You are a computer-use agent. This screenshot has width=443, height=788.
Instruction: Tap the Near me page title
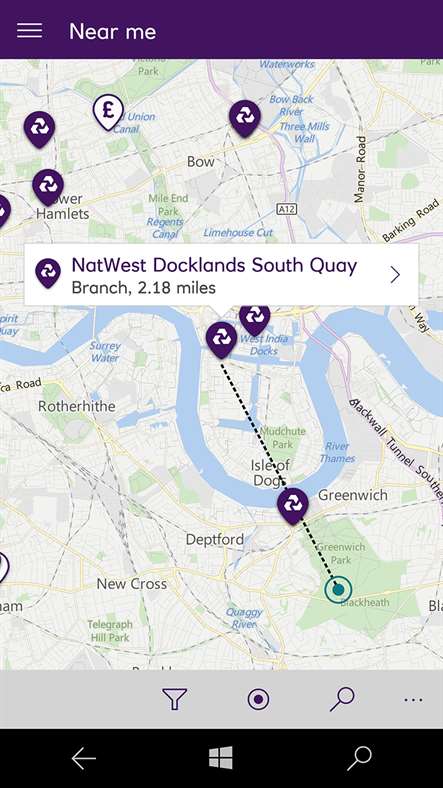[x=113, y=32]
